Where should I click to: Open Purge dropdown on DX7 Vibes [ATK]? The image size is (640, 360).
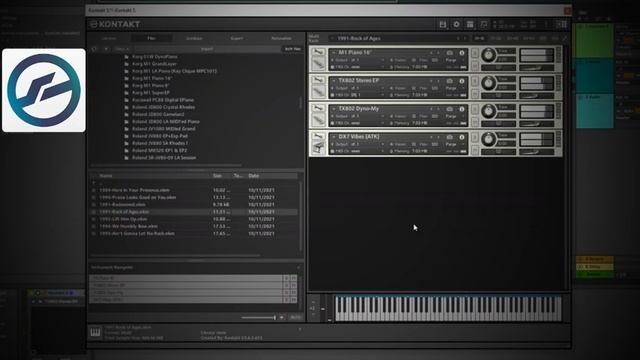tap(455, 144)
